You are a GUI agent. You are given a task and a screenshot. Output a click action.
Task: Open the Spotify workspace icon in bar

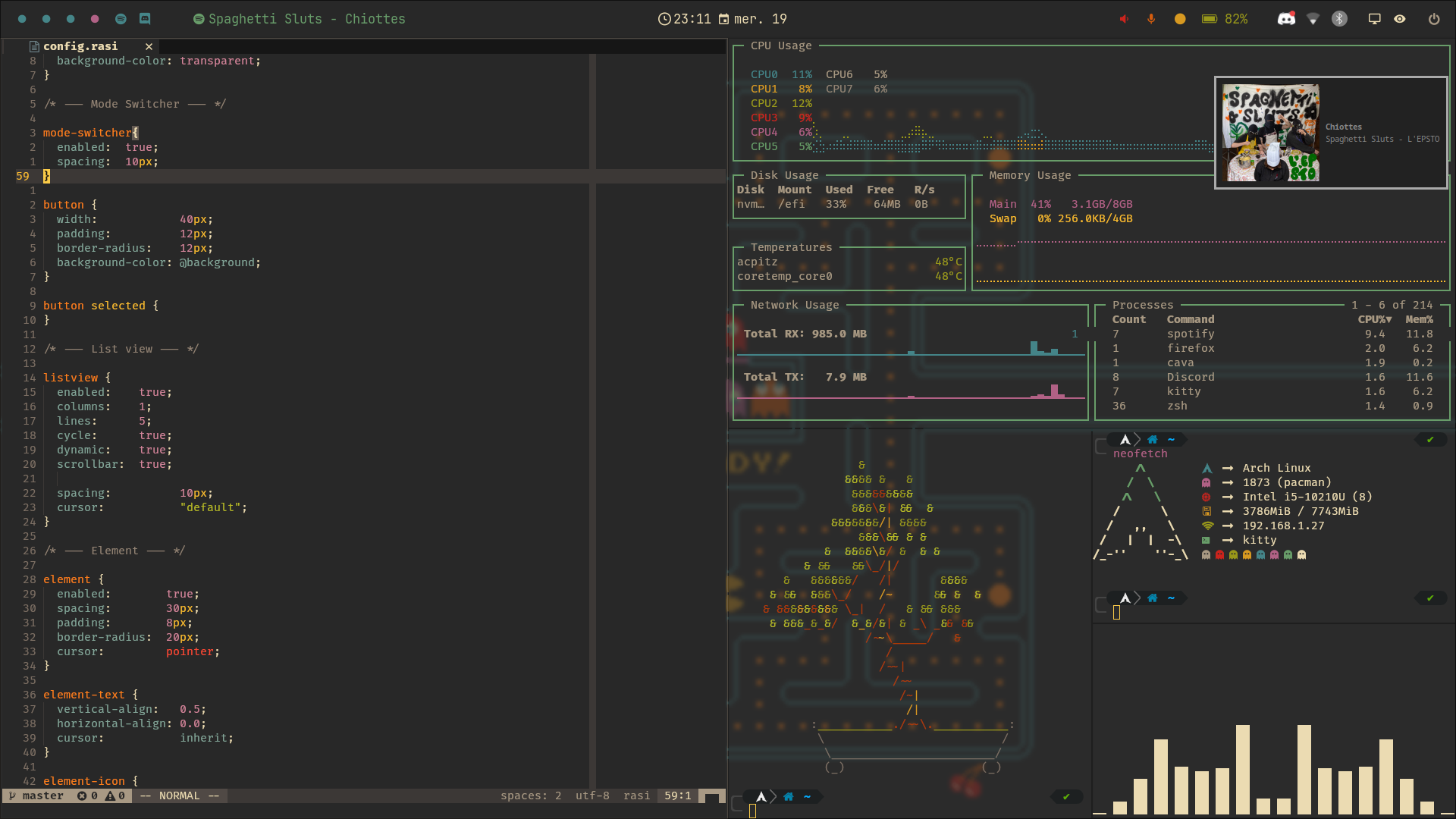[121, 19]
